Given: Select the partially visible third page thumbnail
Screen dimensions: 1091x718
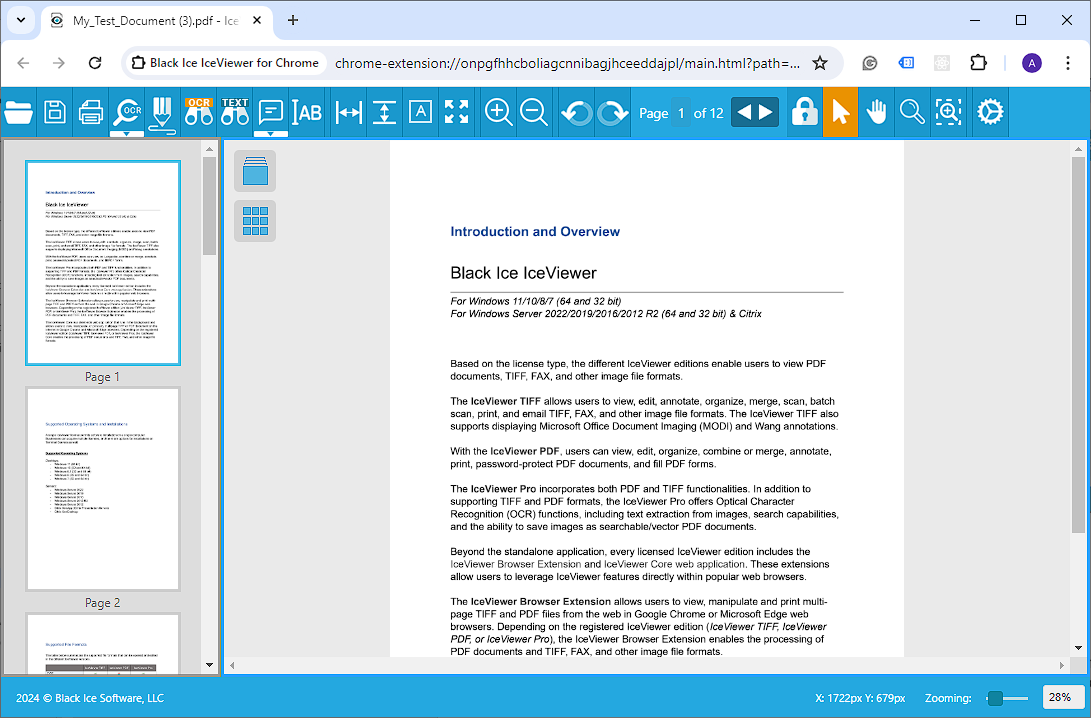Looking at the screenshot, I should tap(103, 643).
